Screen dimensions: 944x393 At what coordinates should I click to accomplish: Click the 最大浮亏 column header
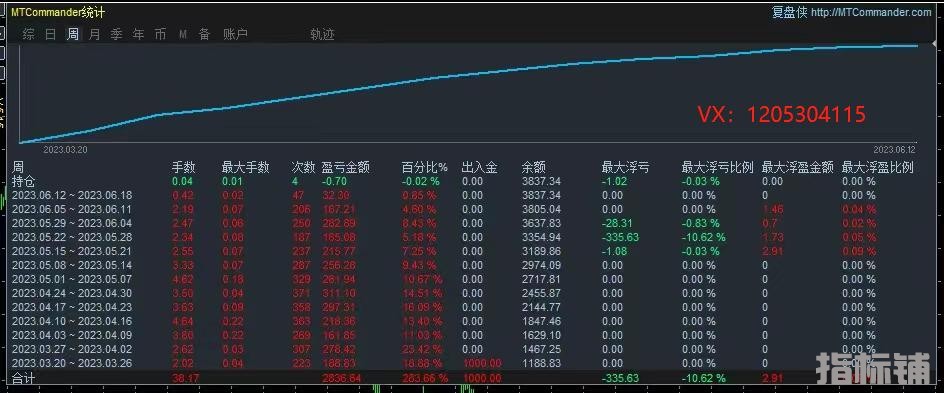point(626,167)
